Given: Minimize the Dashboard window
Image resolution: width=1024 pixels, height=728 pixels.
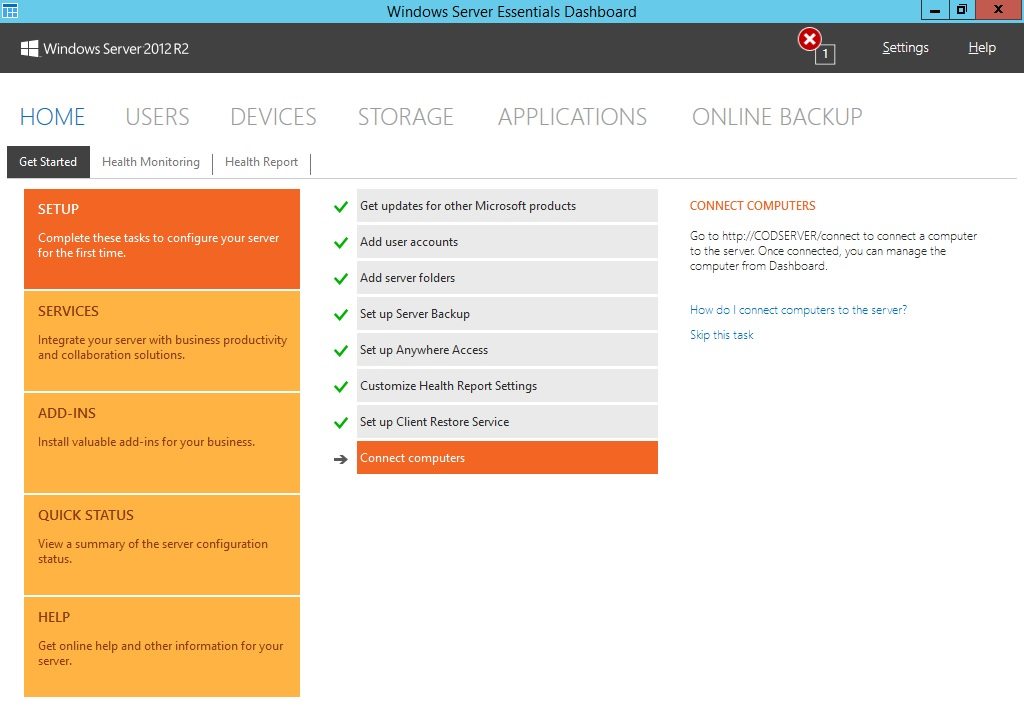Looking at the screenshot, I should point(935,10).
